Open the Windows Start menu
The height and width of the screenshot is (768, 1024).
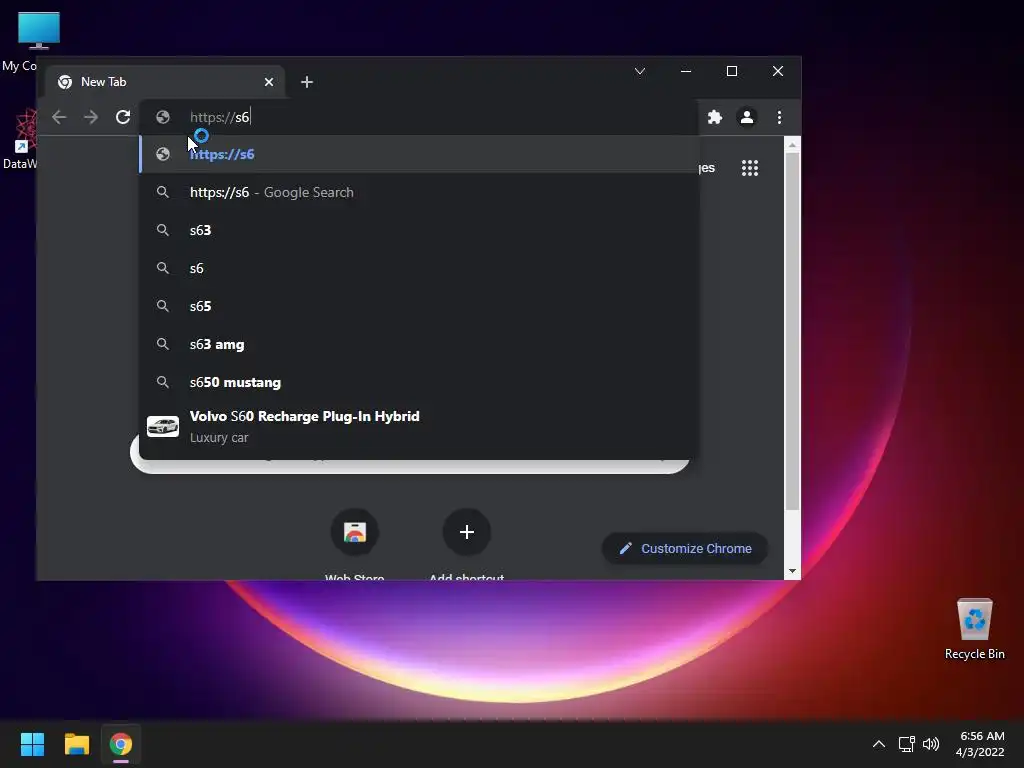click(x=32, y=744)
